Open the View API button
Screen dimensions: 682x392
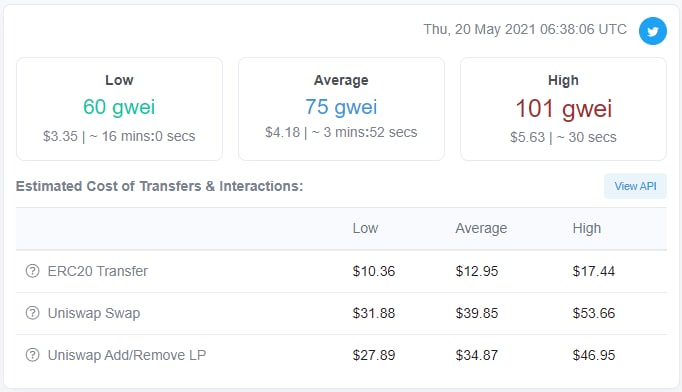(x=635, y=186)
